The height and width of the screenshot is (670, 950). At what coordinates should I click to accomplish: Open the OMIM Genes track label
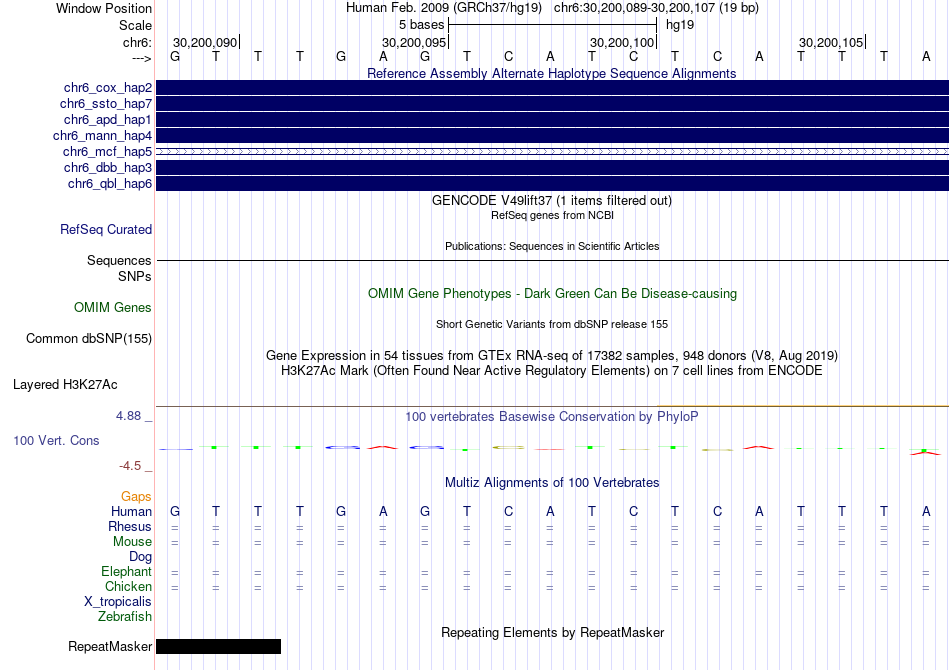[x=113, y=308]
